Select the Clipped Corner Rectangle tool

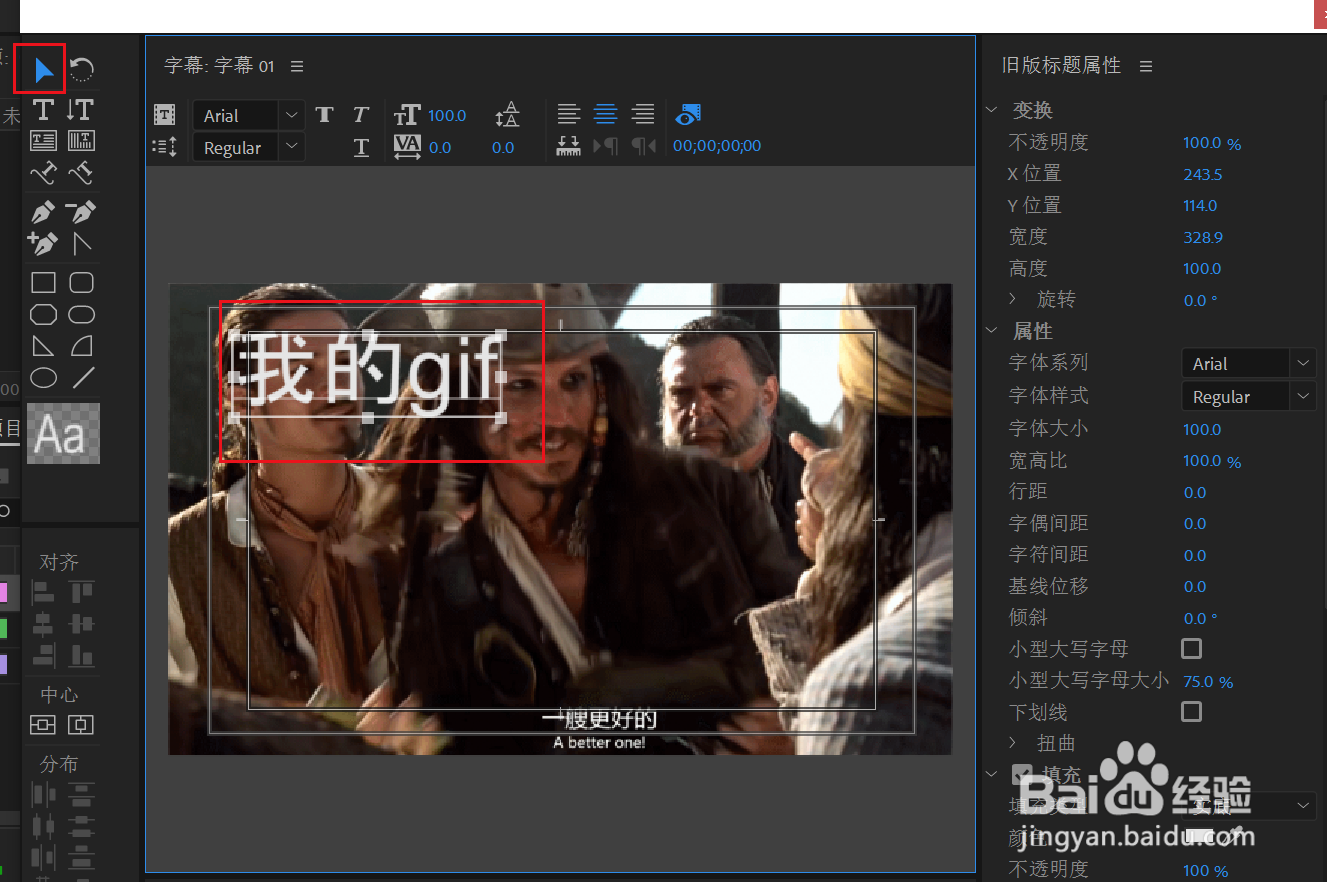(x=43, y=315)
